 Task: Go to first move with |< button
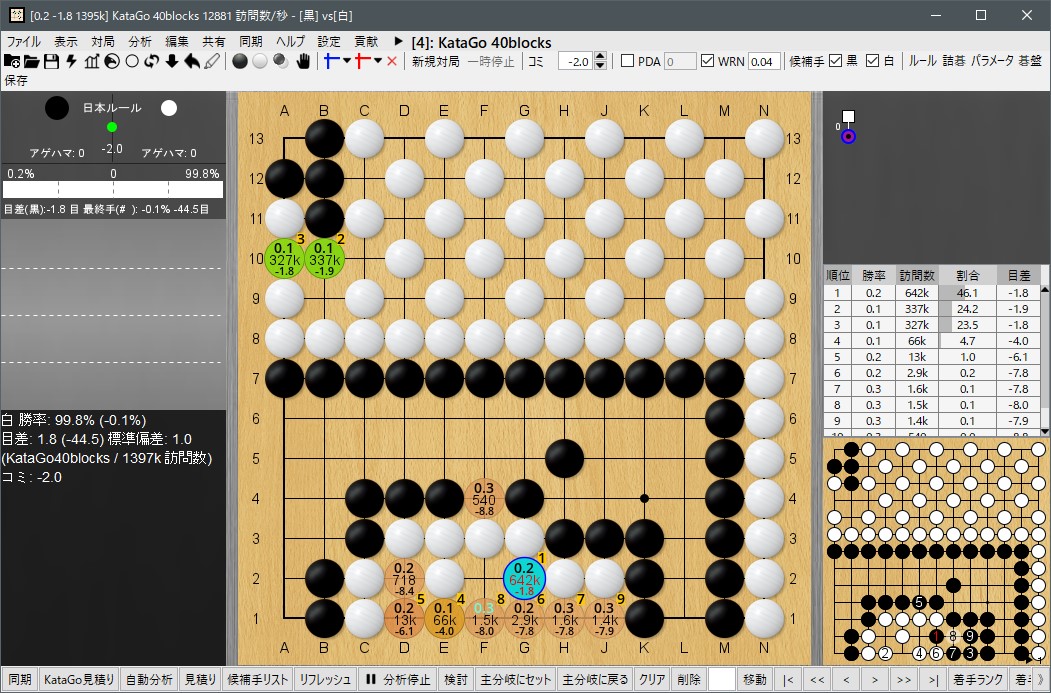(x=788, y=679)
